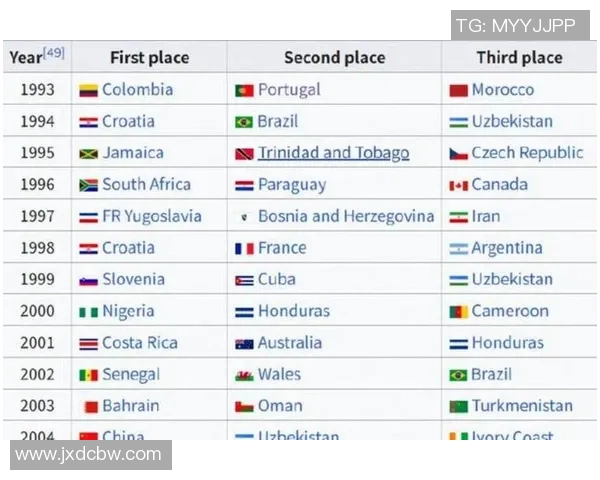600x480 pixels.
Task: Click the Argentina flag icon
Action: [x=458, y=248]
